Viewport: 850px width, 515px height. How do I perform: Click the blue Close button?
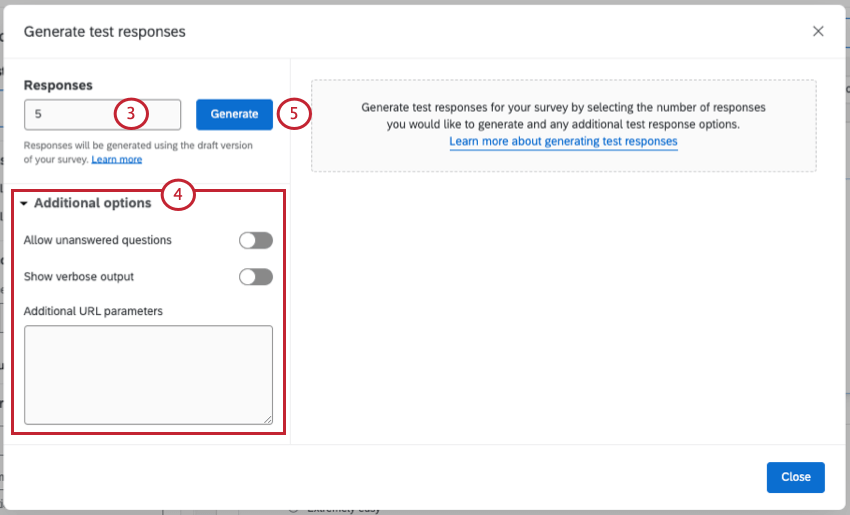[795, 477]
